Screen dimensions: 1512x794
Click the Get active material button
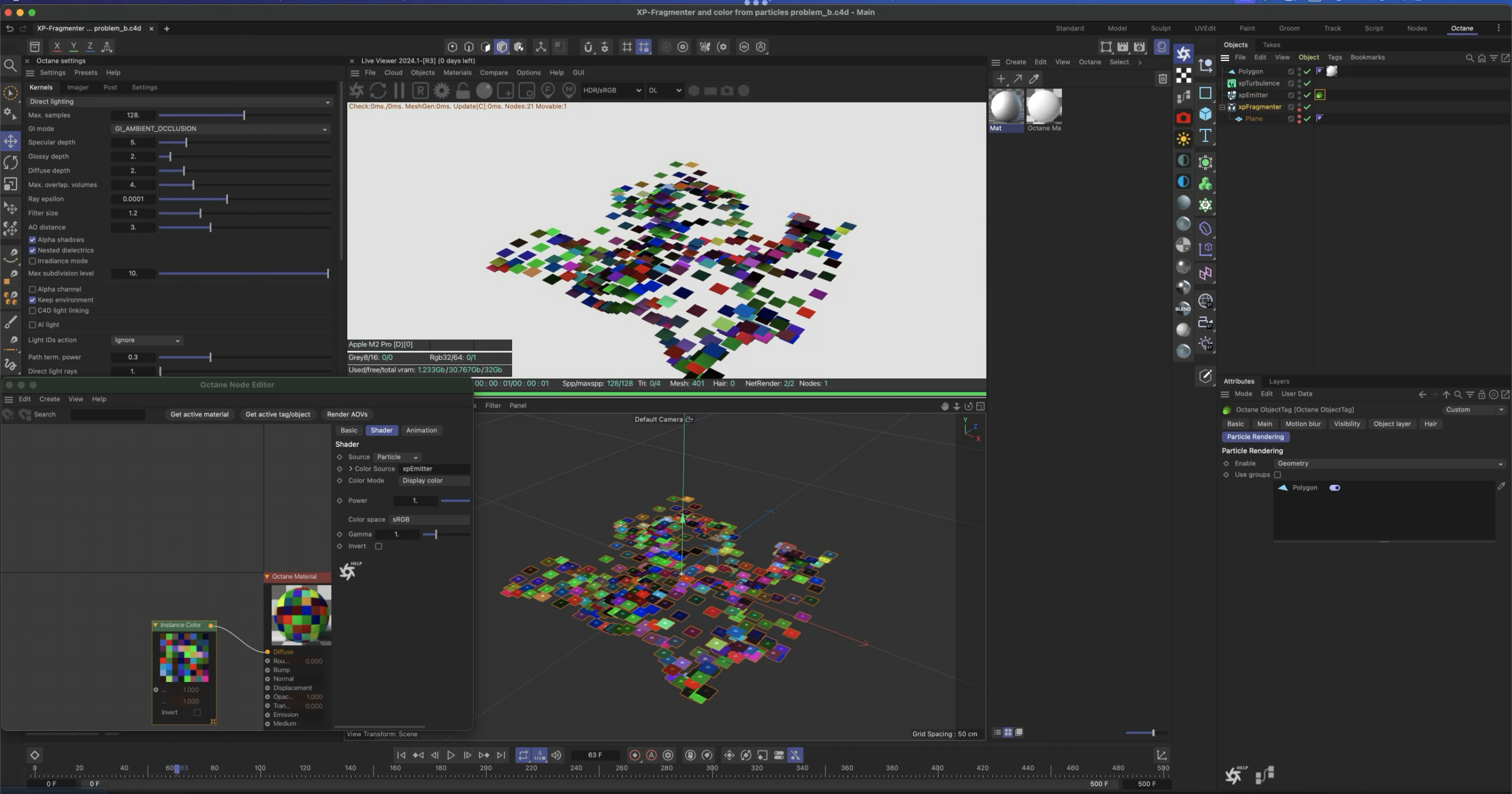click(x=199, y=415)
